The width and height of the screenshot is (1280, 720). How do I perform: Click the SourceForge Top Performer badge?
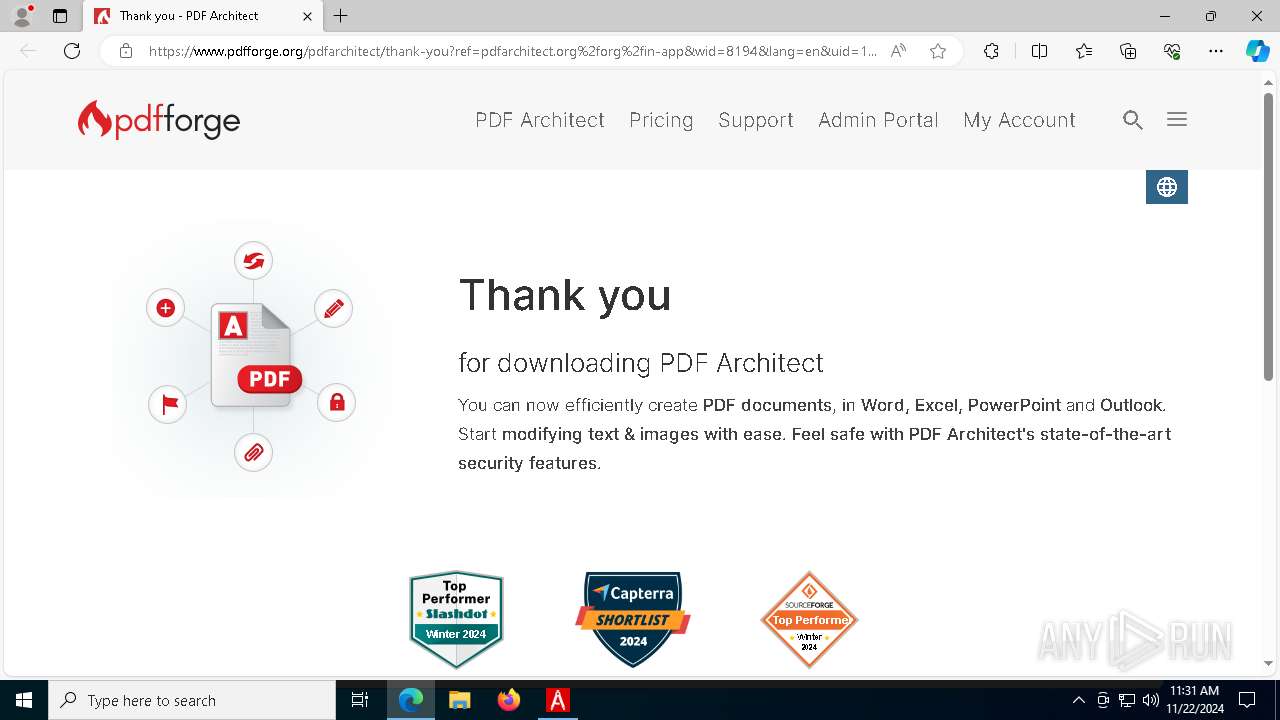point(809,619)
